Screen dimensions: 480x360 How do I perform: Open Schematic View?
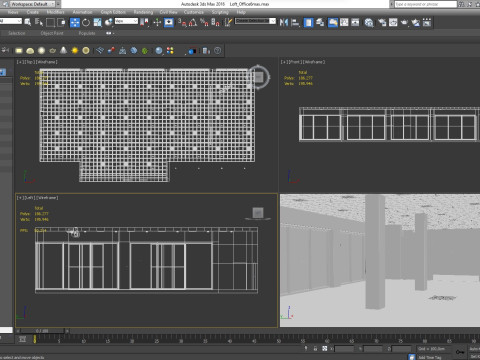pyautogui.click(x=355, y=22)
